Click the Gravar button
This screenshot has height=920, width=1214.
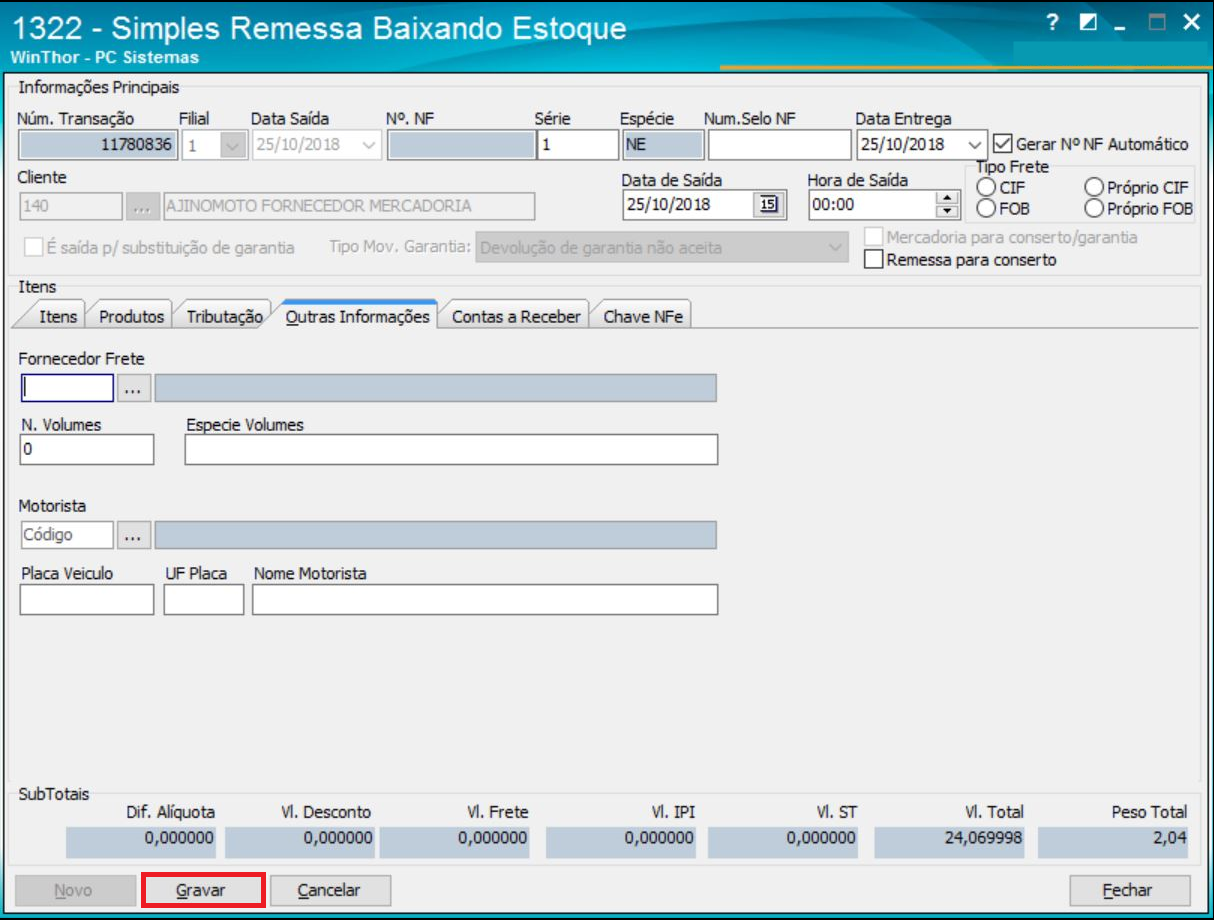pyautogui.click(x=203, y=890)
